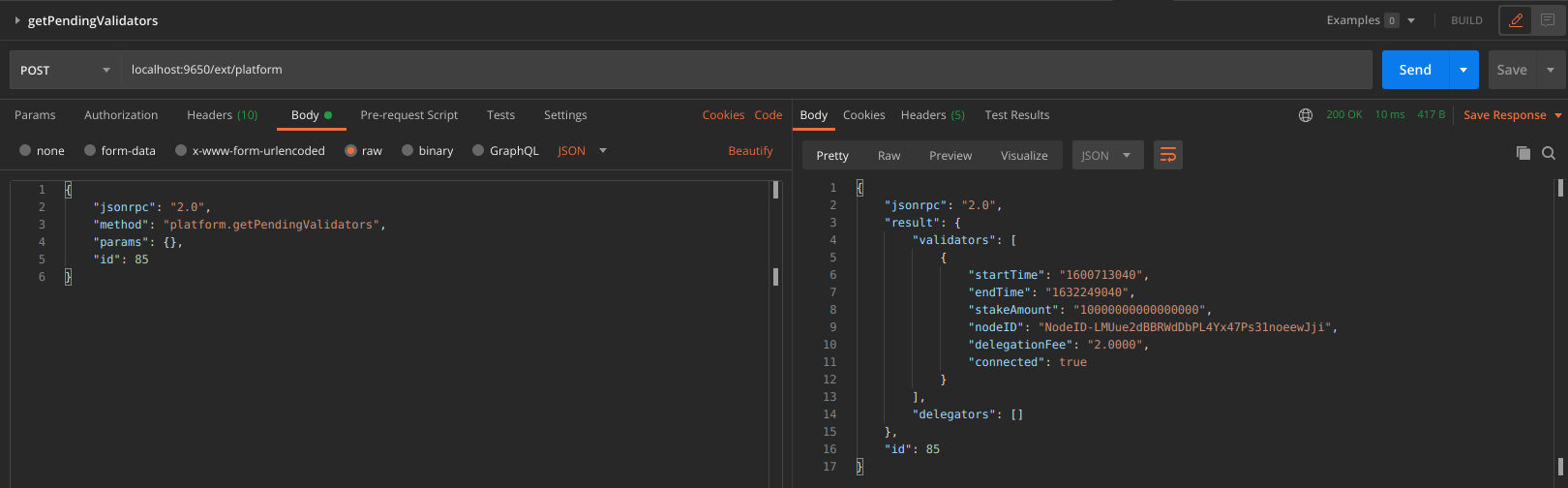Open the Test Results tab

click(x=1017, y=115)
